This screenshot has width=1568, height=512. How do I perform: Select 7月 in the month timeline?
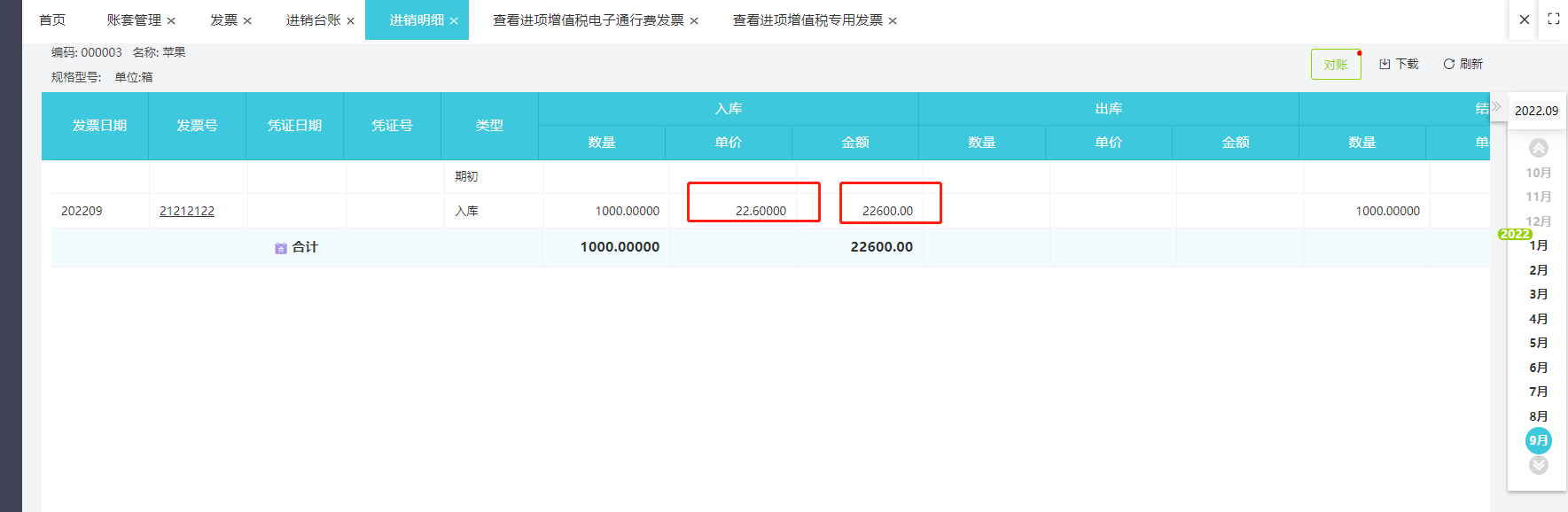click(x=1538, y=392)
